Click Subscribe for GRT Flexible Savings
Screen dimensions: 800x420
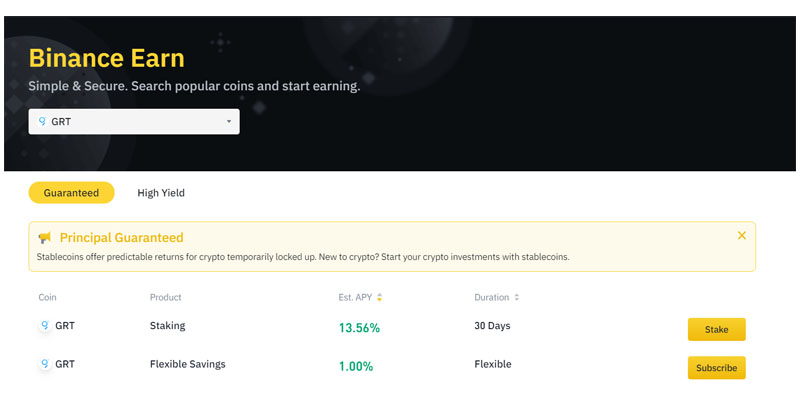pos(716,367)
